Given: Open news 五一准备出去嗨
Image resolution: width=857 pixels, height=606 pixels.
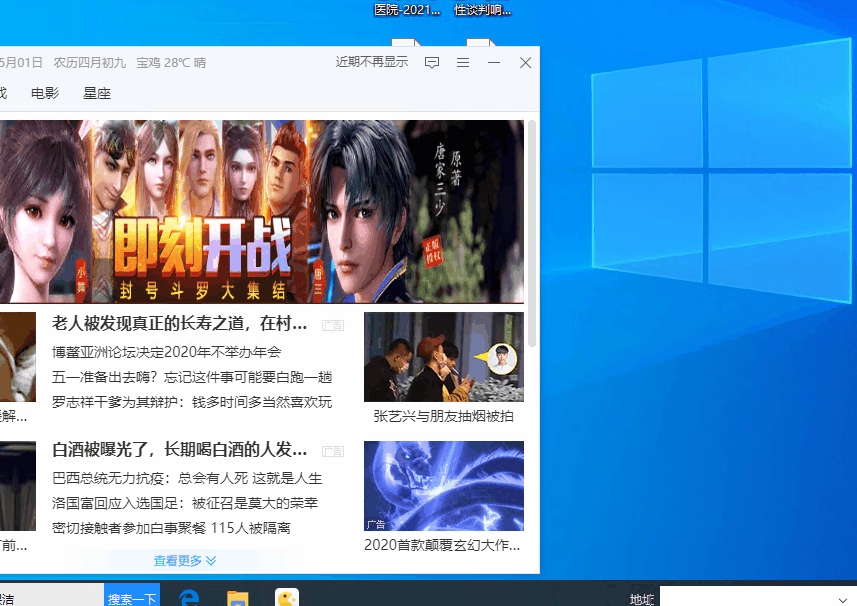Looking at the screenshot, I should [x=192, y=377].
